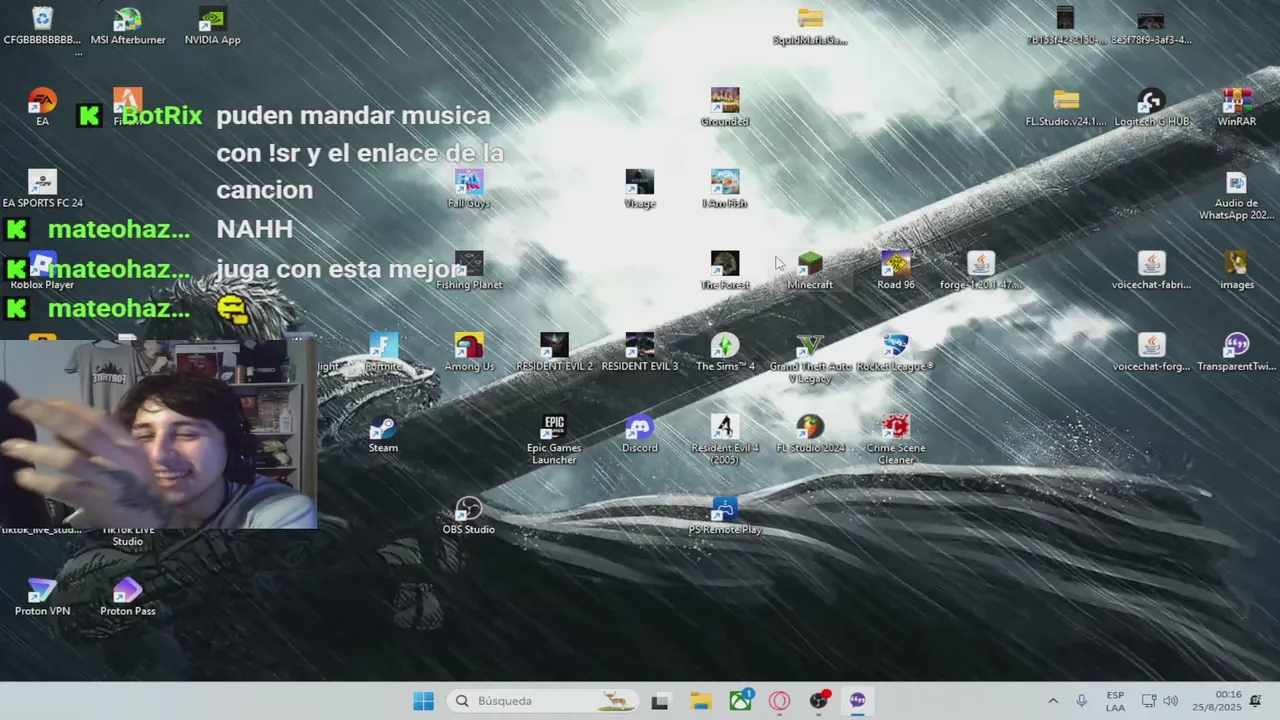The width and height of the screenshot is (1280, 720).
Task: Select the TikTok LIVE Studio shortcut
Action: (128, 538)
